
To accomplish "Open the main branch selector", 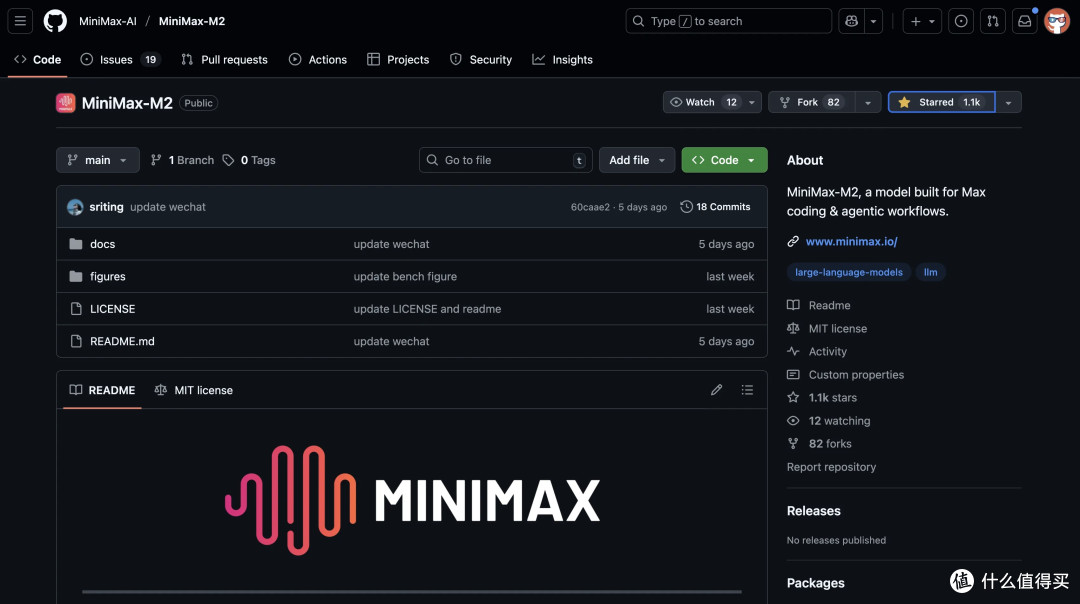I will point(98,160).
